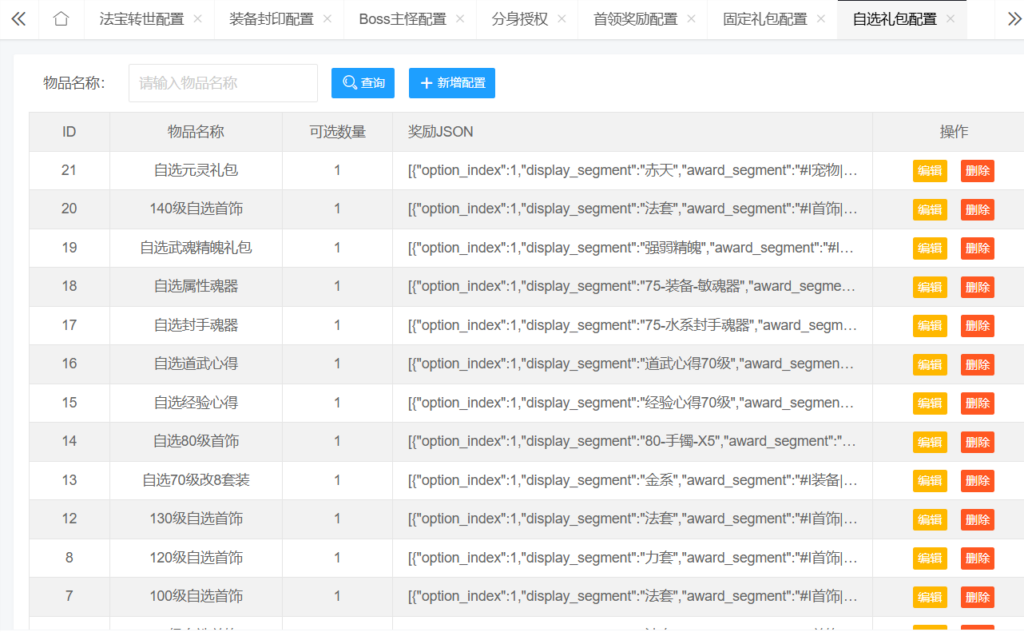Screen dimensions: 1024x632
Task: Switch to the 法宝转世配置 tab
Action: tap(142, 19)
